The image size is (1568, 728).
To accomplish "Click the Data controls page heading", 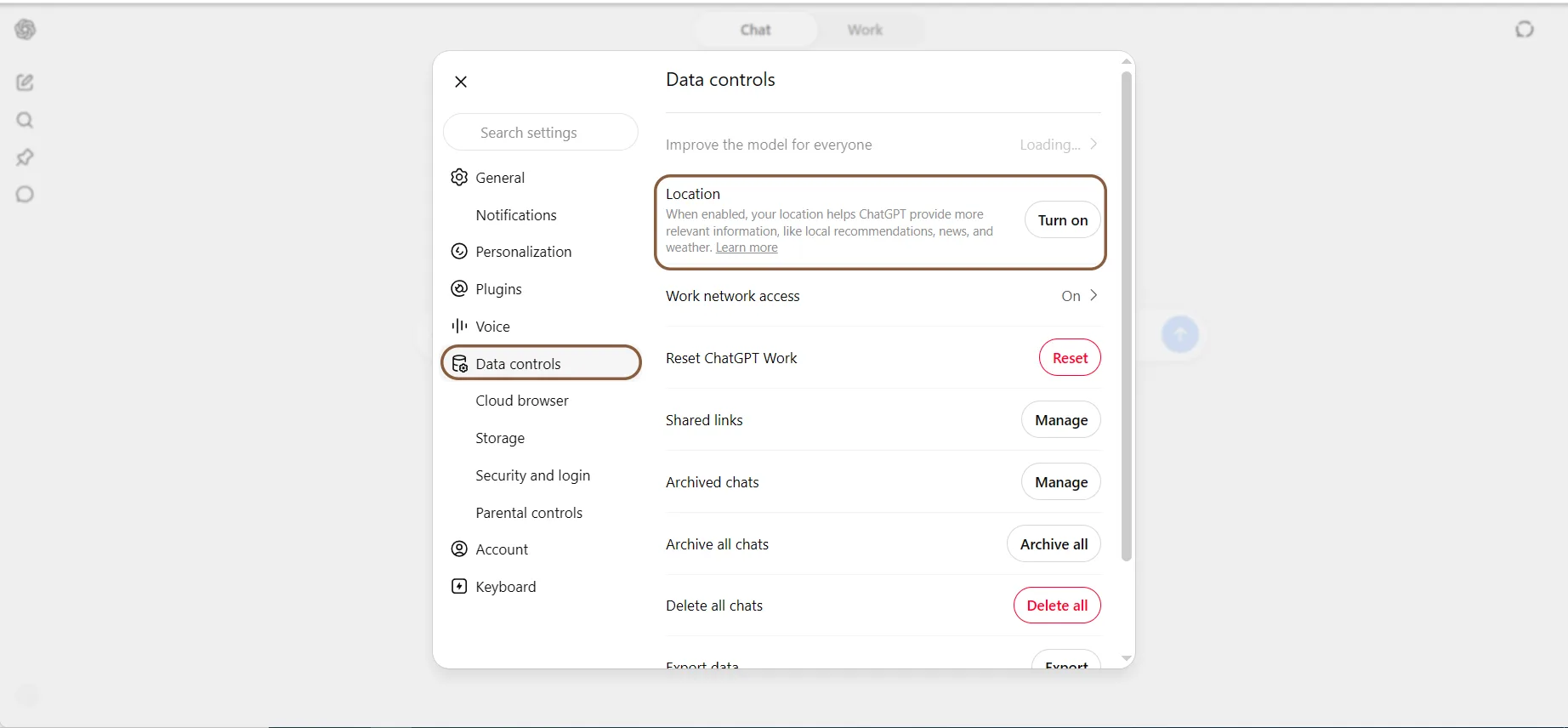I will pos(720,80).
